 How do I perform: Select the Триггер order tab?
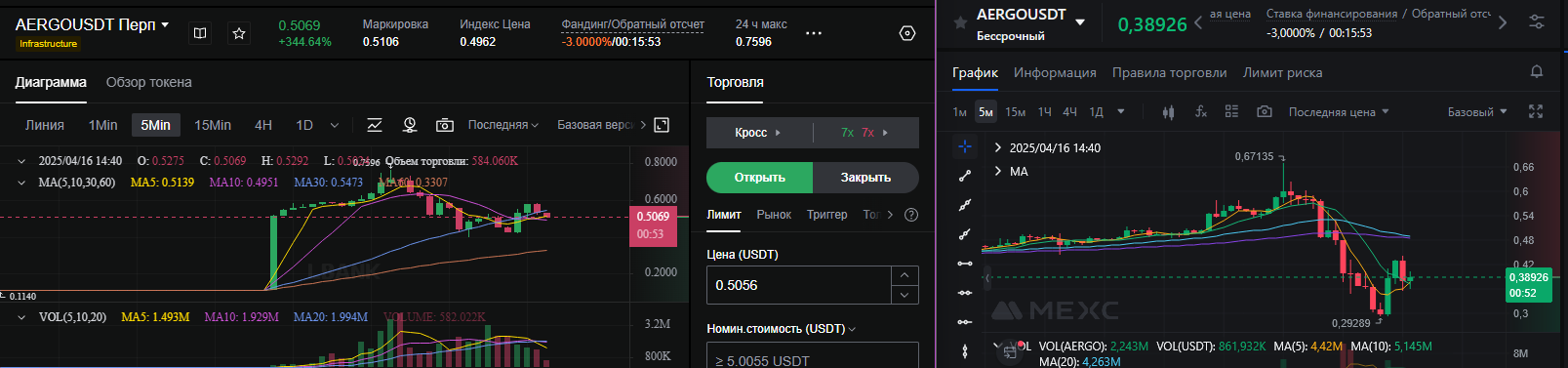[827, 215]
